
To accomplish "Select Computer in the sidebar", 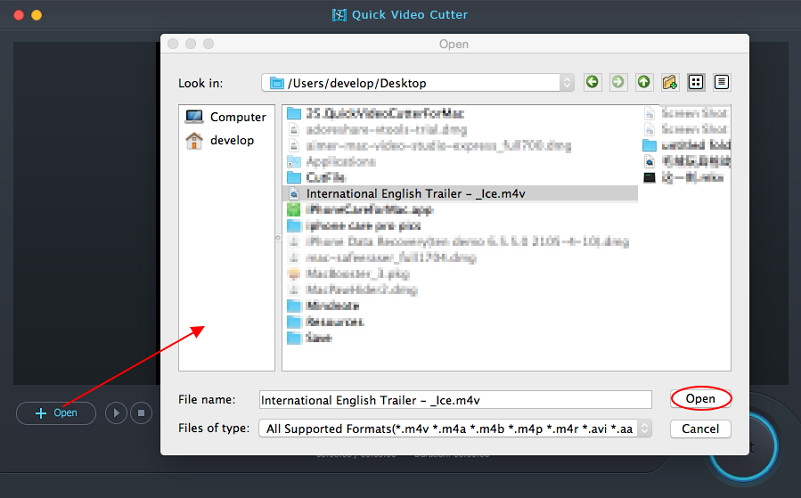I will [225, 117].
